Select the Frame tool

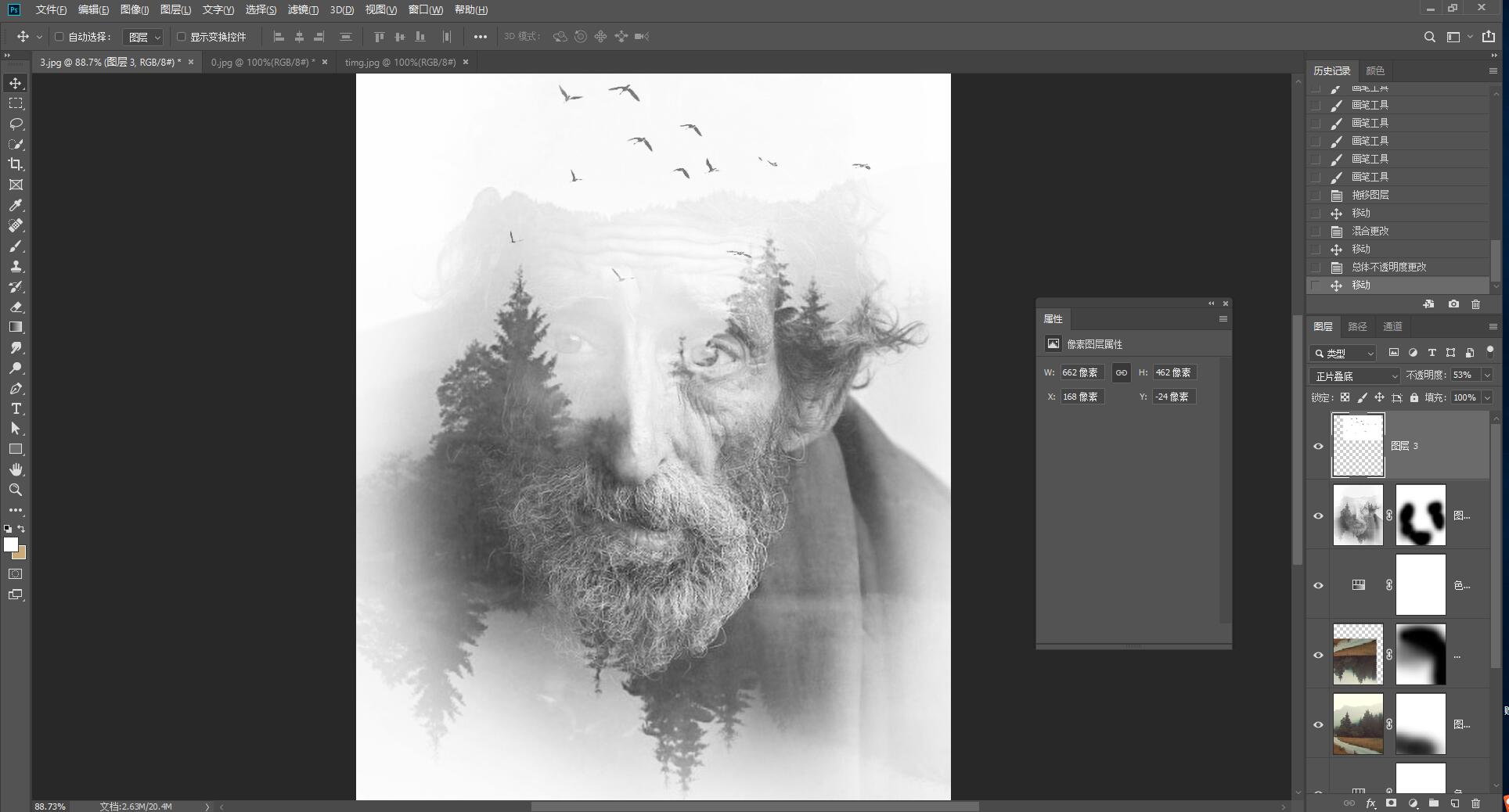(x=16, y=185)
